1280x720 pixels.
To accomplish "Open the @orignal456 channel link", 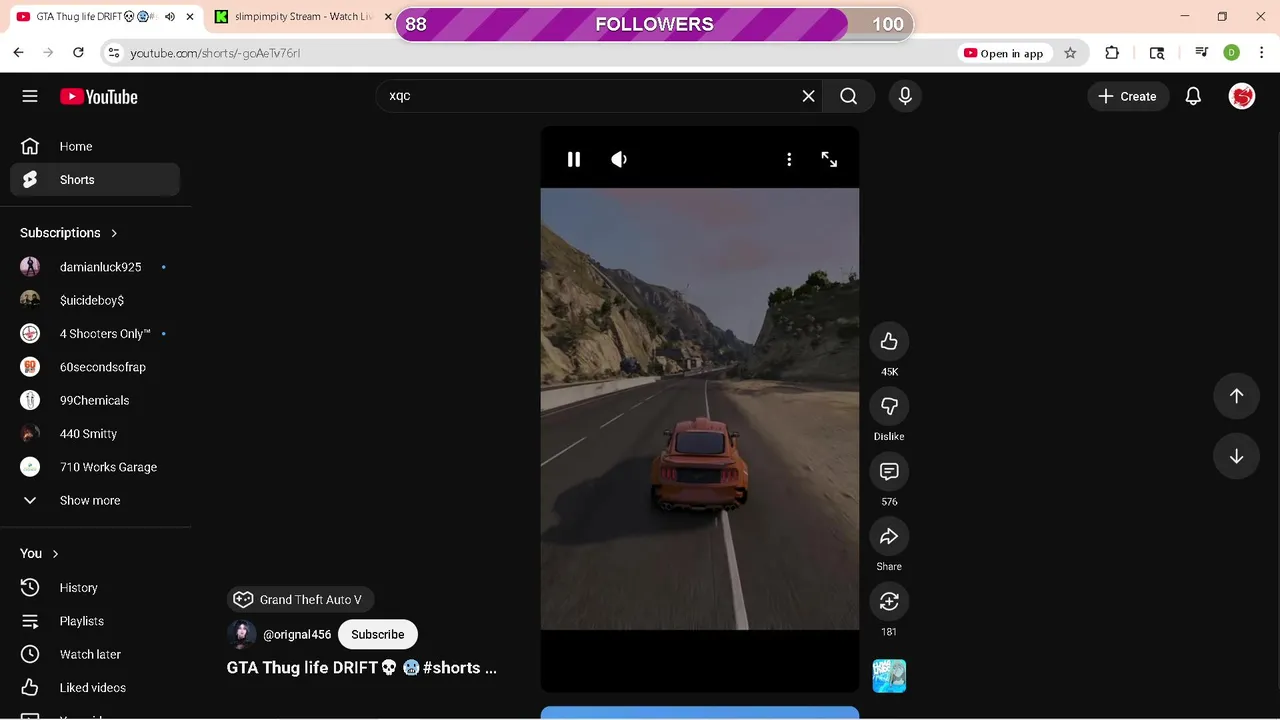I will (297, 634).
